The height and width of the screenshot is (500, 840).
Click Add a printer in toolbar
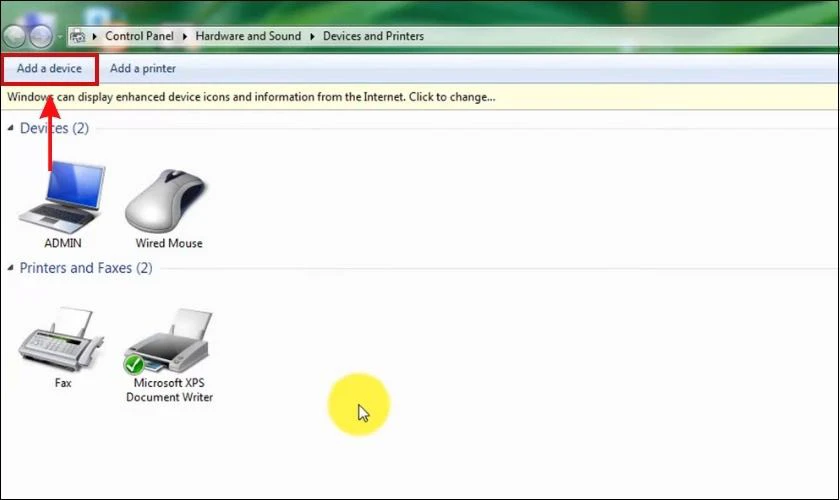143,69
